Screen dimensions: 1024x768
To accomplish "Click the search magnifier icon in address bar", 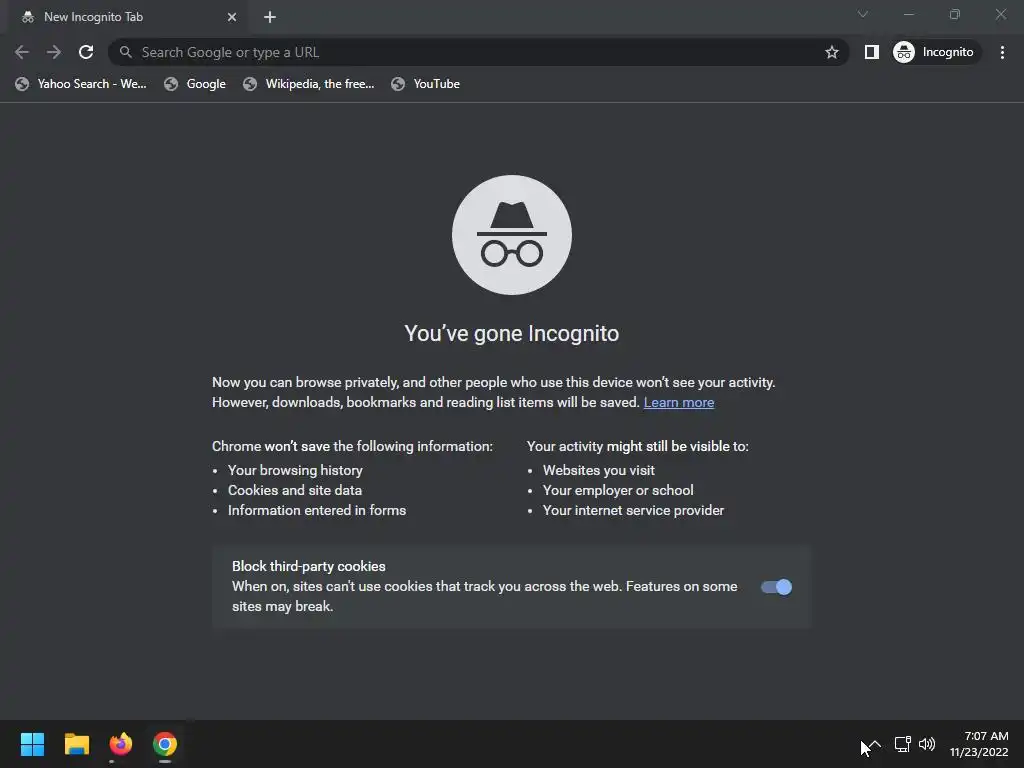I will click(x=125, y=52).
